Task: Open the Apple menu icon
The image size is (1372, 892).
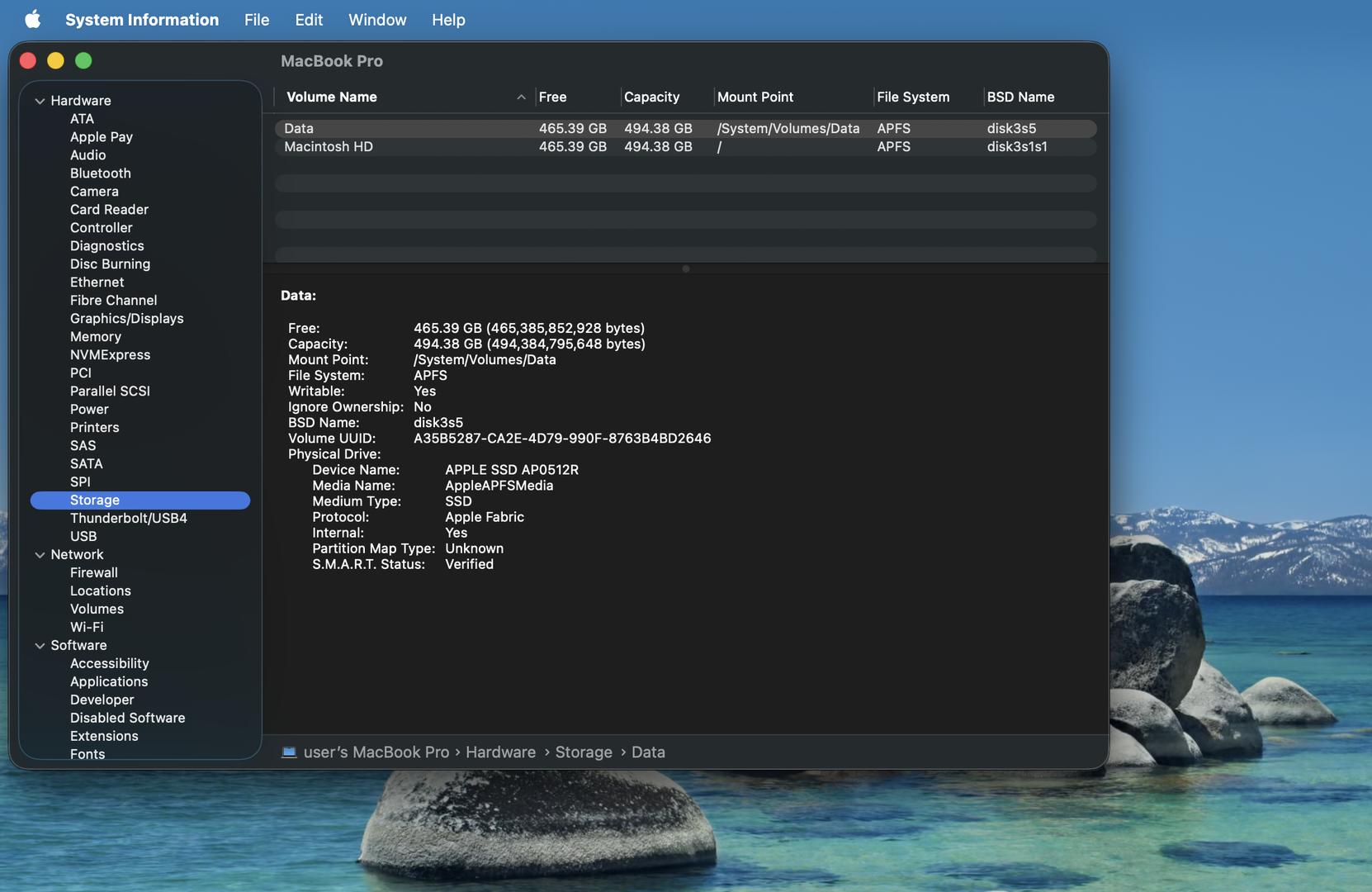Action: point(32,19)
